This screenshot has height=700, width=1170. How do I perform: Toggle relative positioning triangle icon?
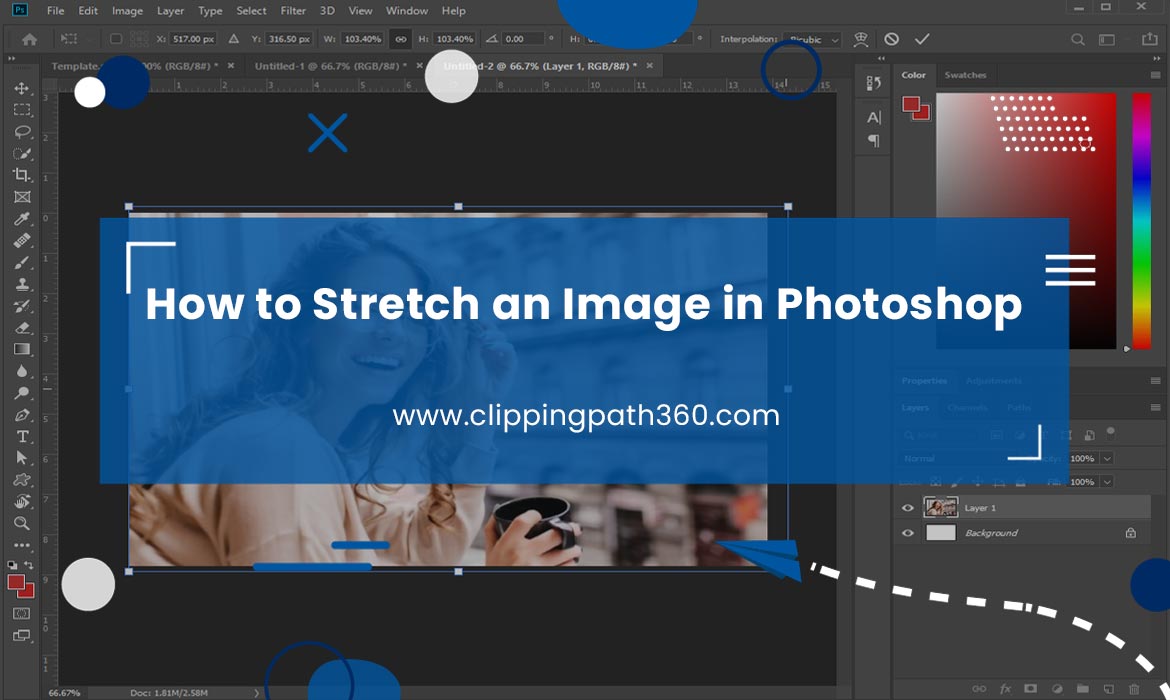click(234, 39)
